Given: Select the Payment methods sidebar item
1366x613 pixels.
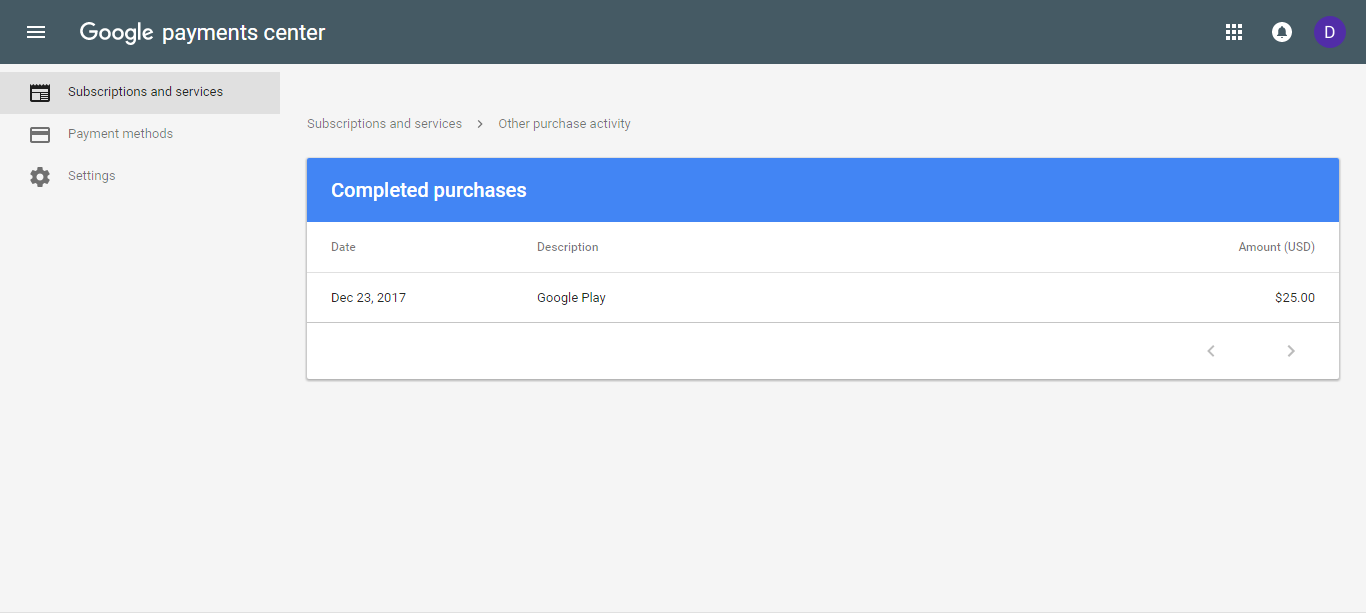Looking at the screenshot, I should (120, 133).
